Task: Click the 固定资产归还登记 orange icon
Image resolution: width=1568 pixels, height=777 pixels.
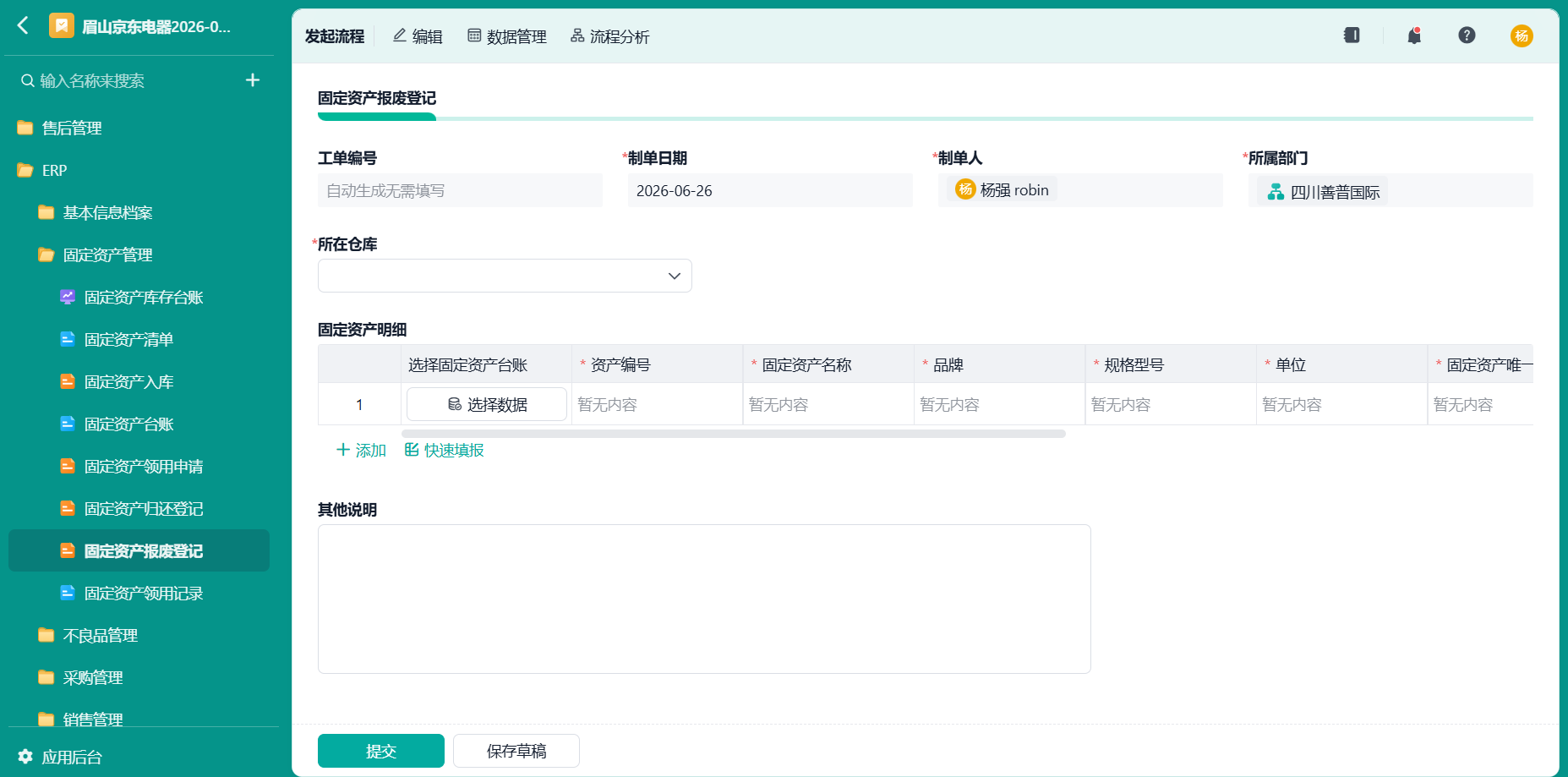Action: point(68,508)
